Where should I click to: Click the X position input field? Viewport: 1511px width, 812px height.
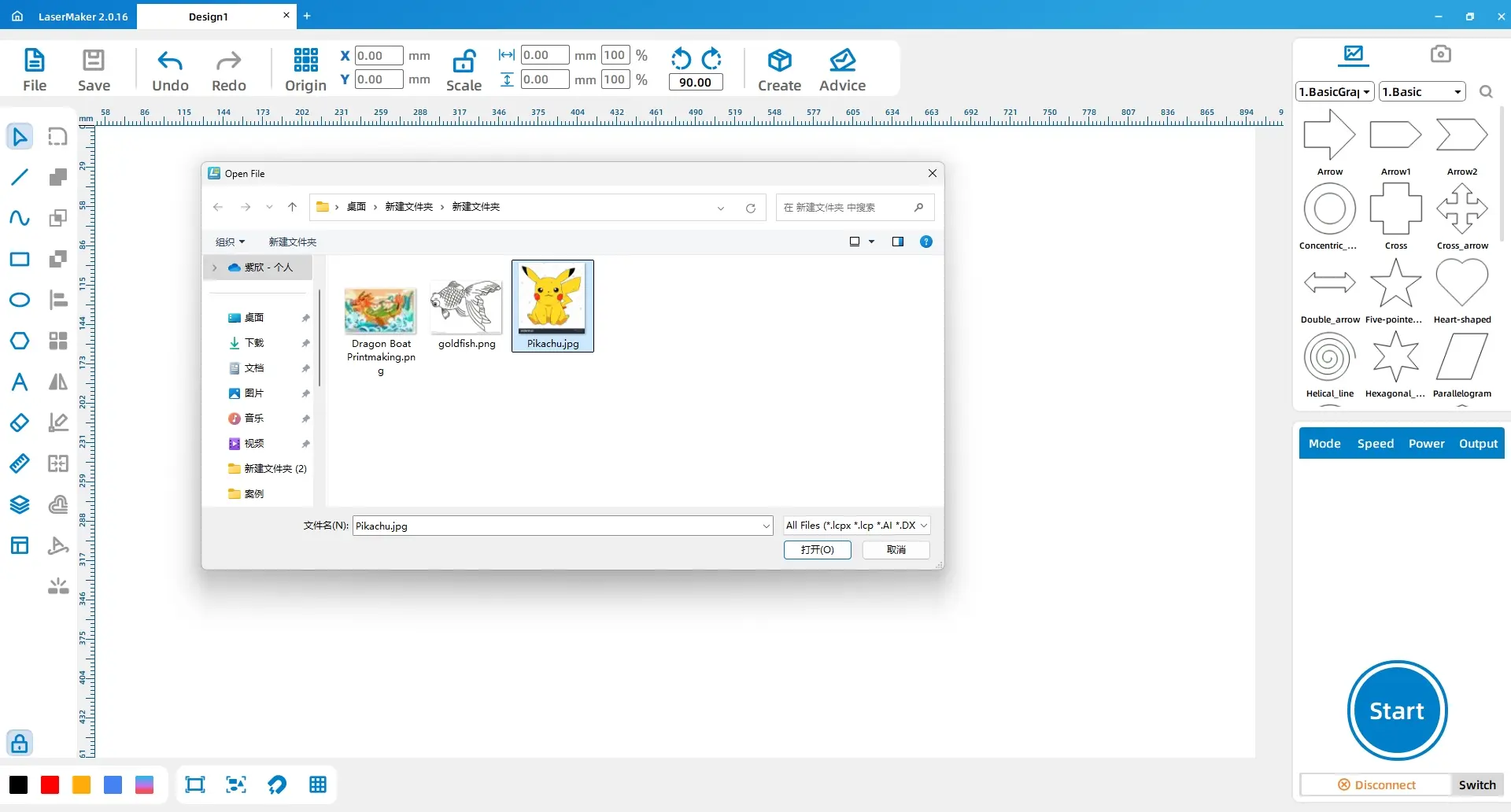click(x=379, y=56)
